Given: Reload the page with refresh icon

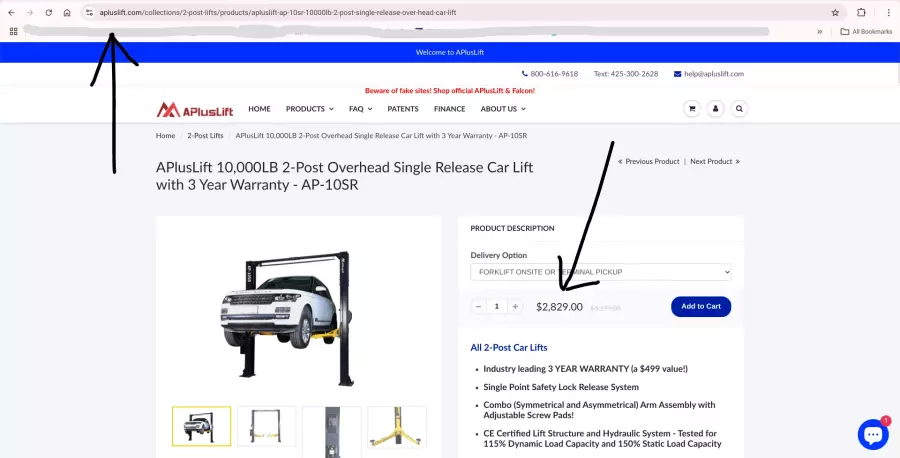Looking at the screenshot, I should tap(49, 13).
